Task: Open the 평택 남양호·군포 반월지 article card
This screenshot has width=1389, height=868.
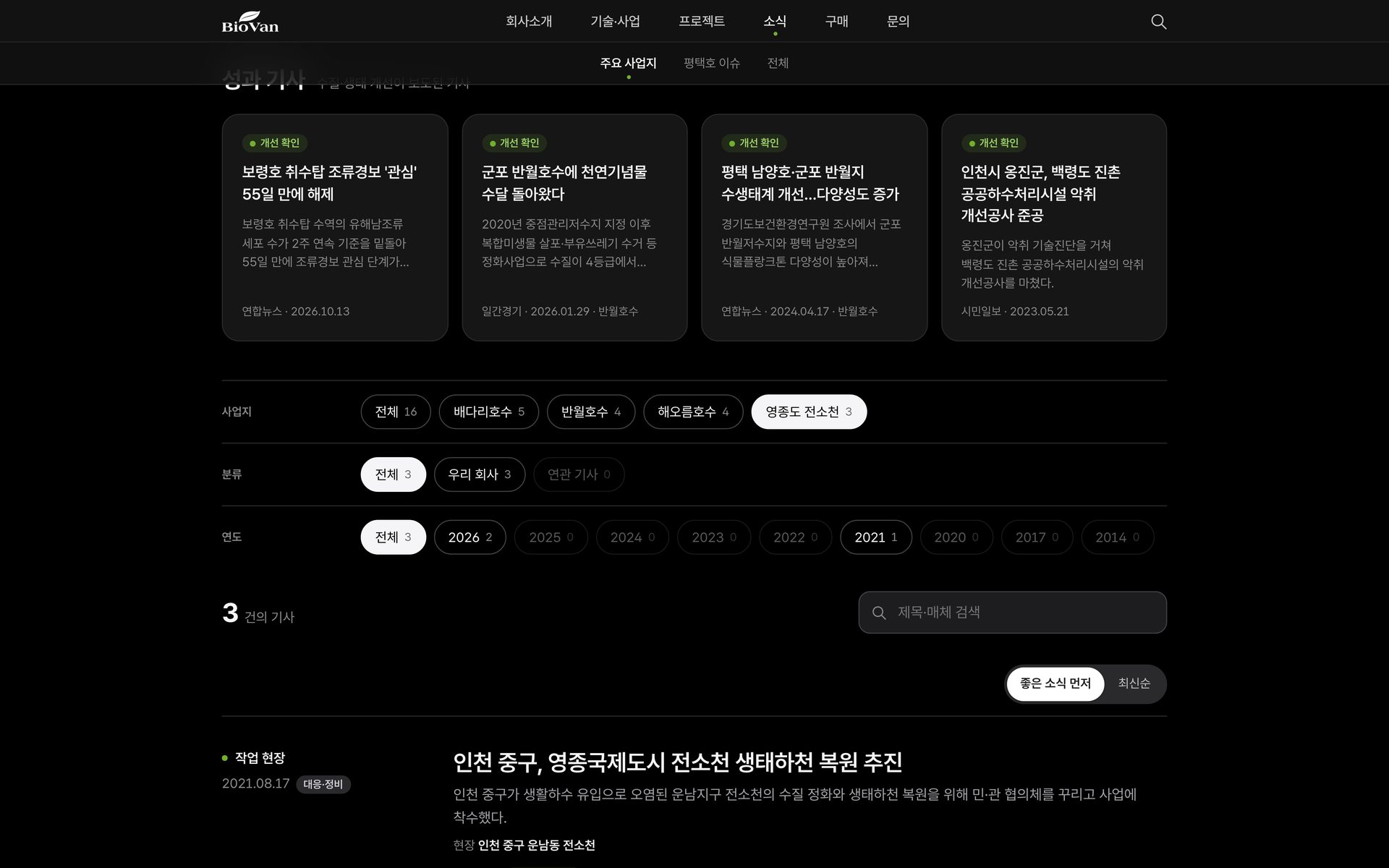Action: point(815,227)
